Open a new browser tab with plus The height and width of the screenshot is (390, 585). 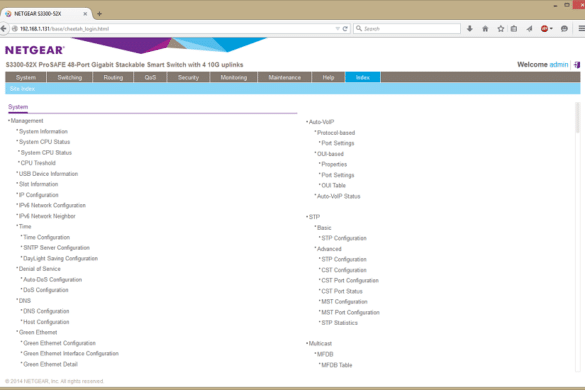click(x=99, y=14)
